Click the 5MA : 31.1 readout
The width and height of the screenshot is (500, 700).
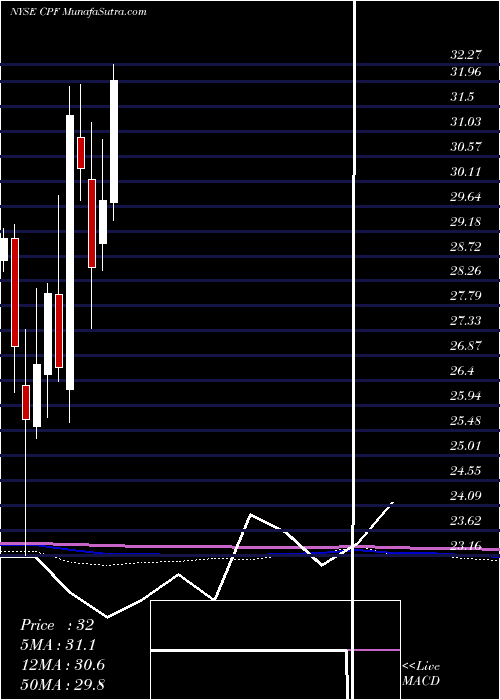point(58,645)
